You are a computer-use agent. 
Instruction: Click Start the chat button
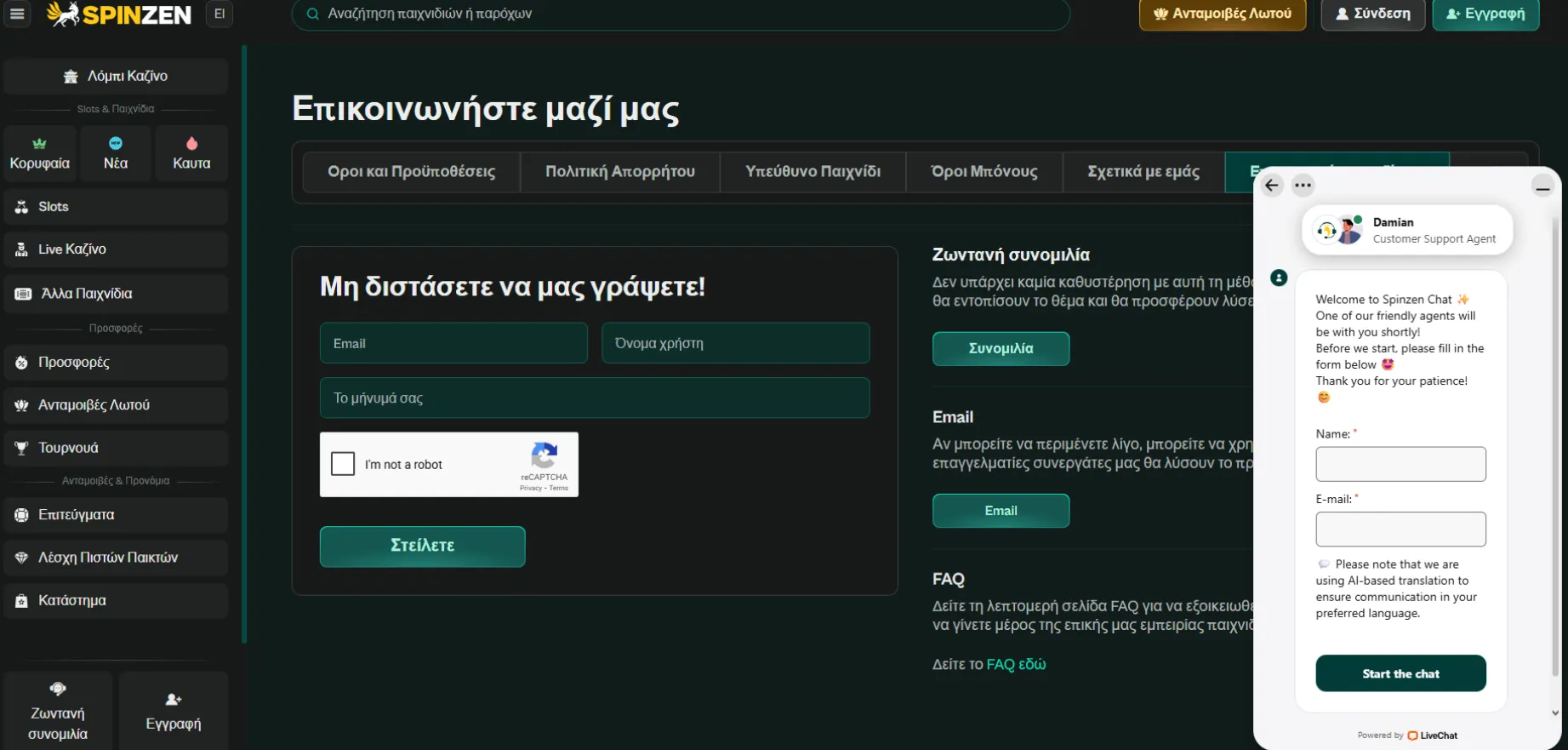click(1400, 673)
